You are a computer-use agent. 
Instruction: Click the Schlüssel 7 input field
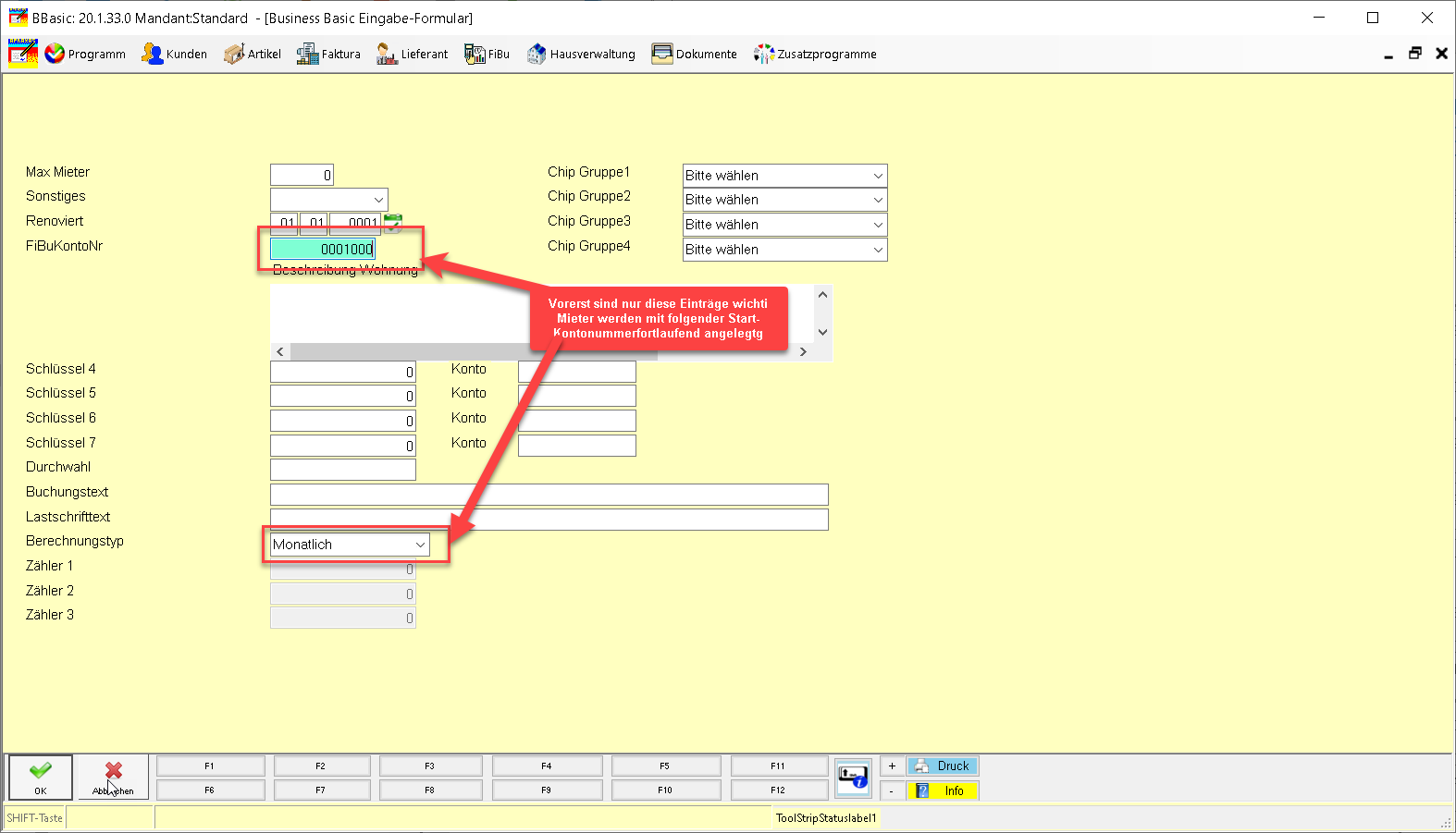343,446
